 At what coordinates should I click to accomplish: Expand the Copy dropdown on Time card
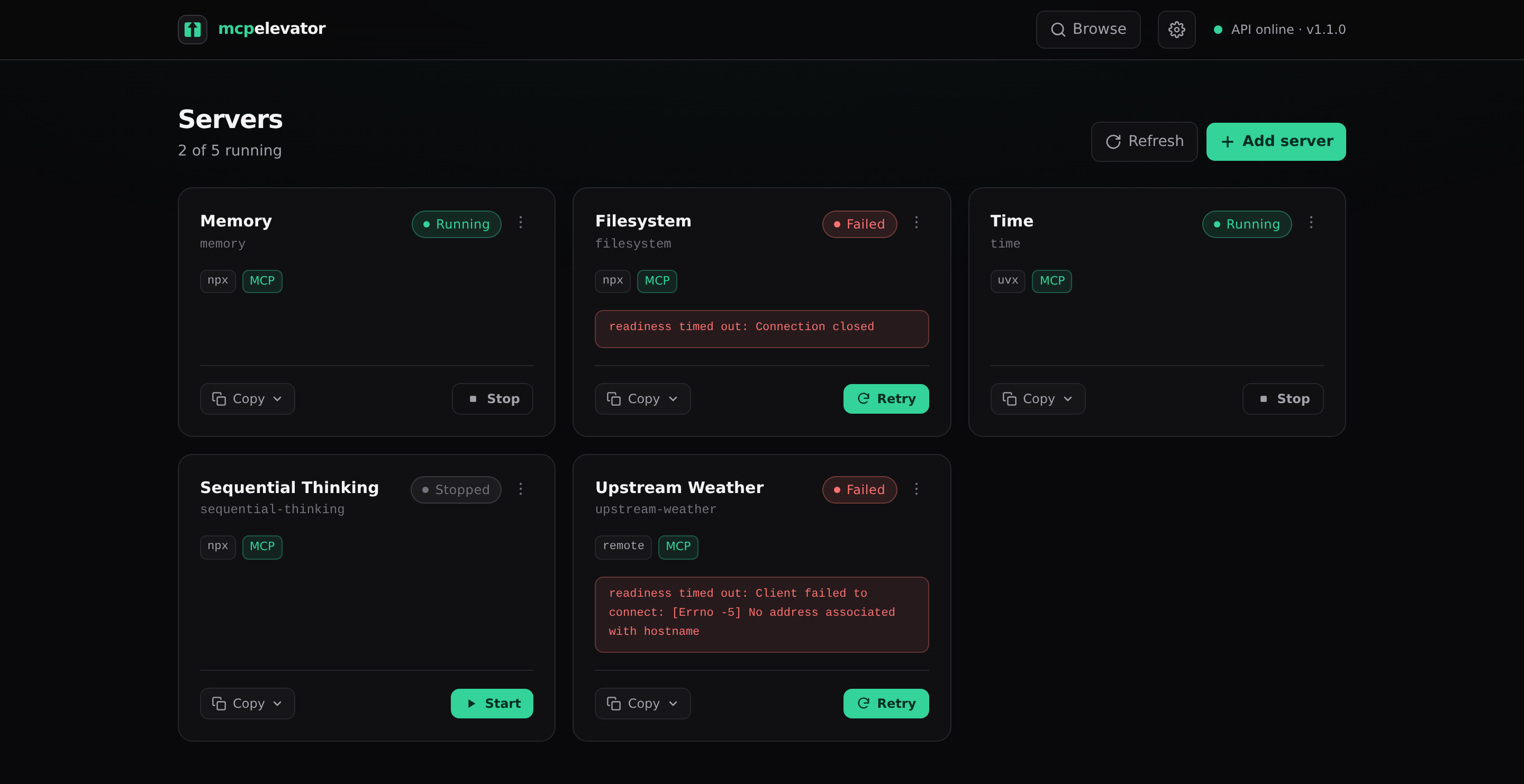(1038, 398)
